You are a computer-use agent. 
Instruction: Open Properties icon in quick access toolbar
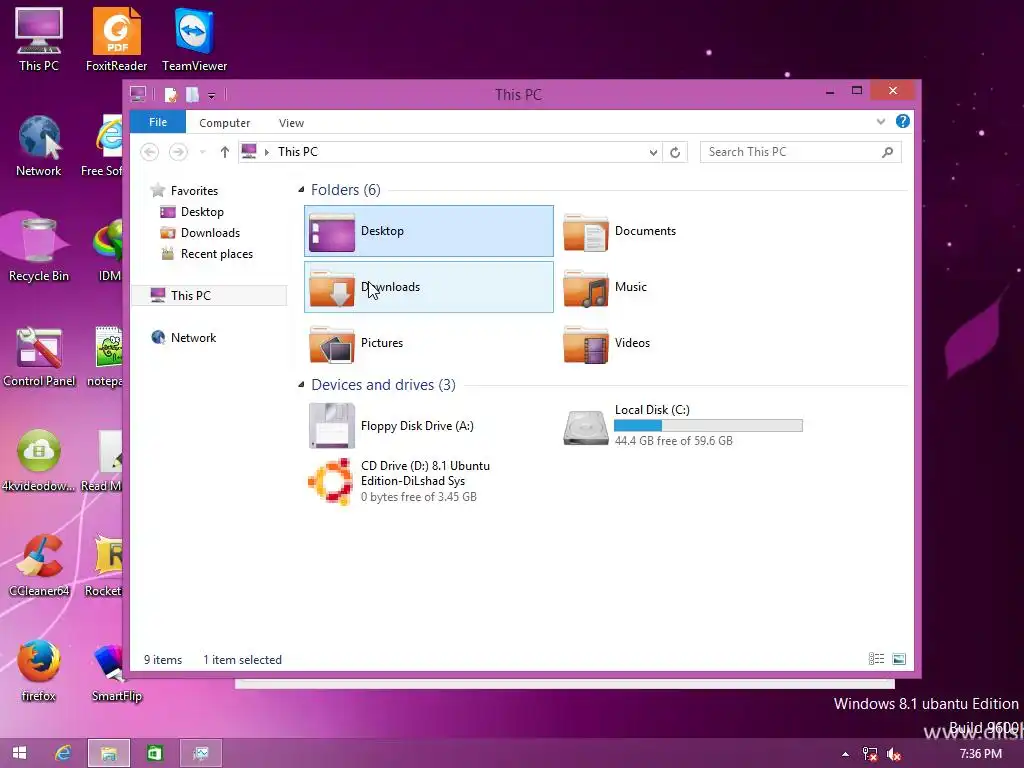pos(170,95)
